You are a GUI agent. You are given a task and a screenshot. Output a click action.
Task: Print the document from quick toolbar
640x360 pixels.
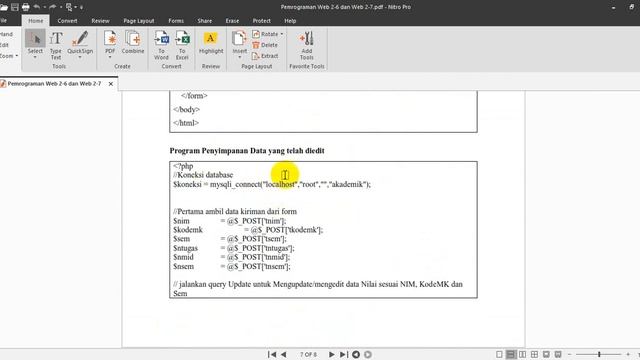click(x=25, y=7)
